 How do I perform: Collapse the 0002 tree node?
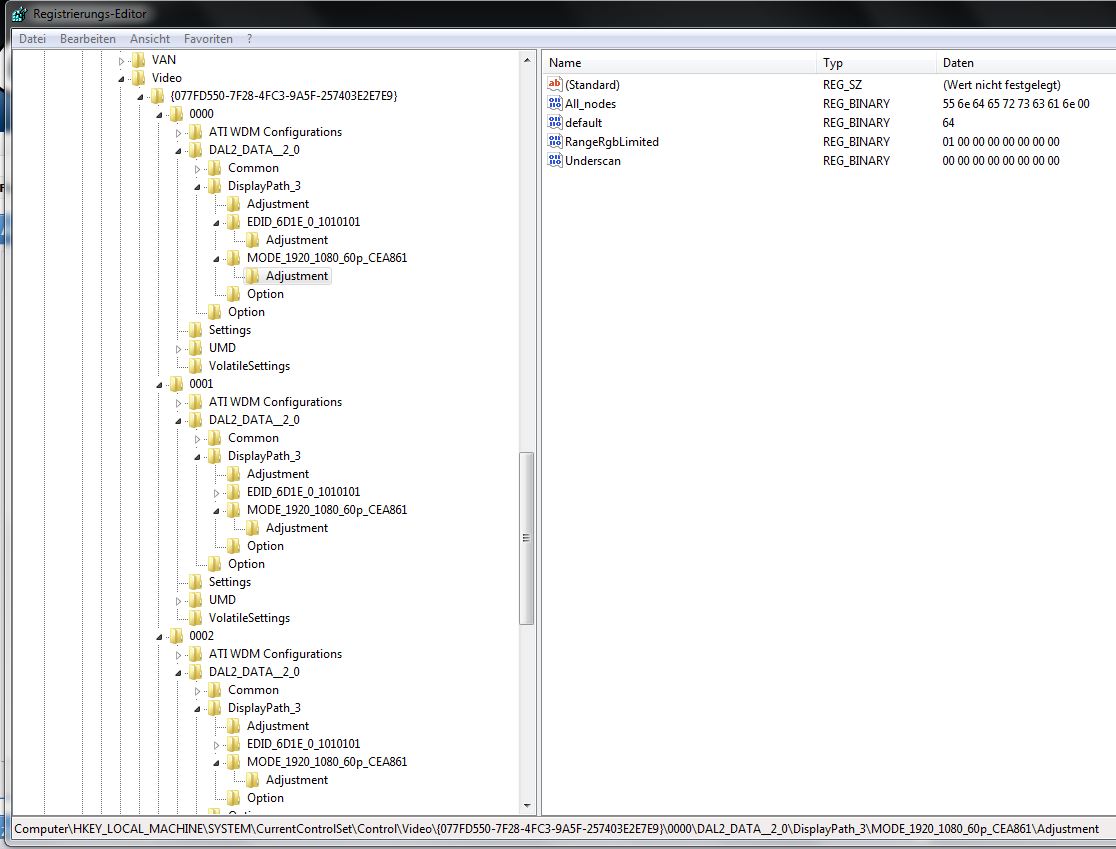tap(159, 637)
